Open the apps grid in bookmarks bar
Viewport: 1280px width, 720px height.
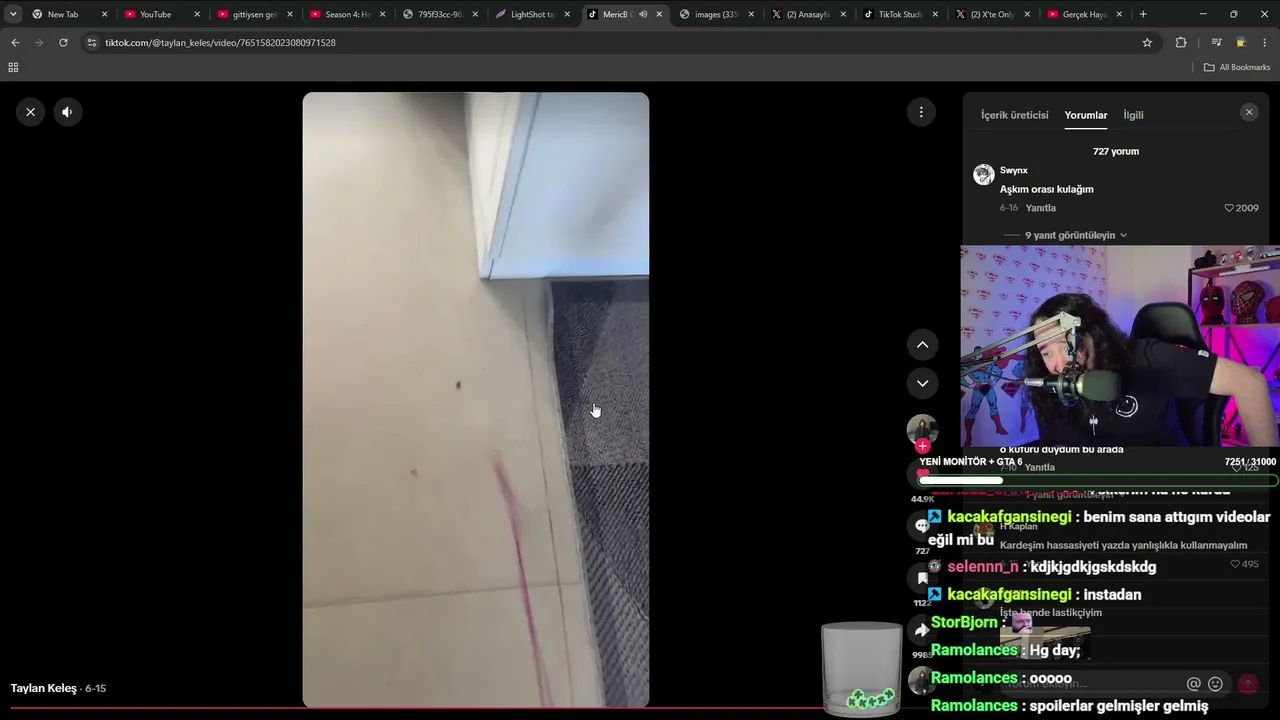tap(13, 67)
